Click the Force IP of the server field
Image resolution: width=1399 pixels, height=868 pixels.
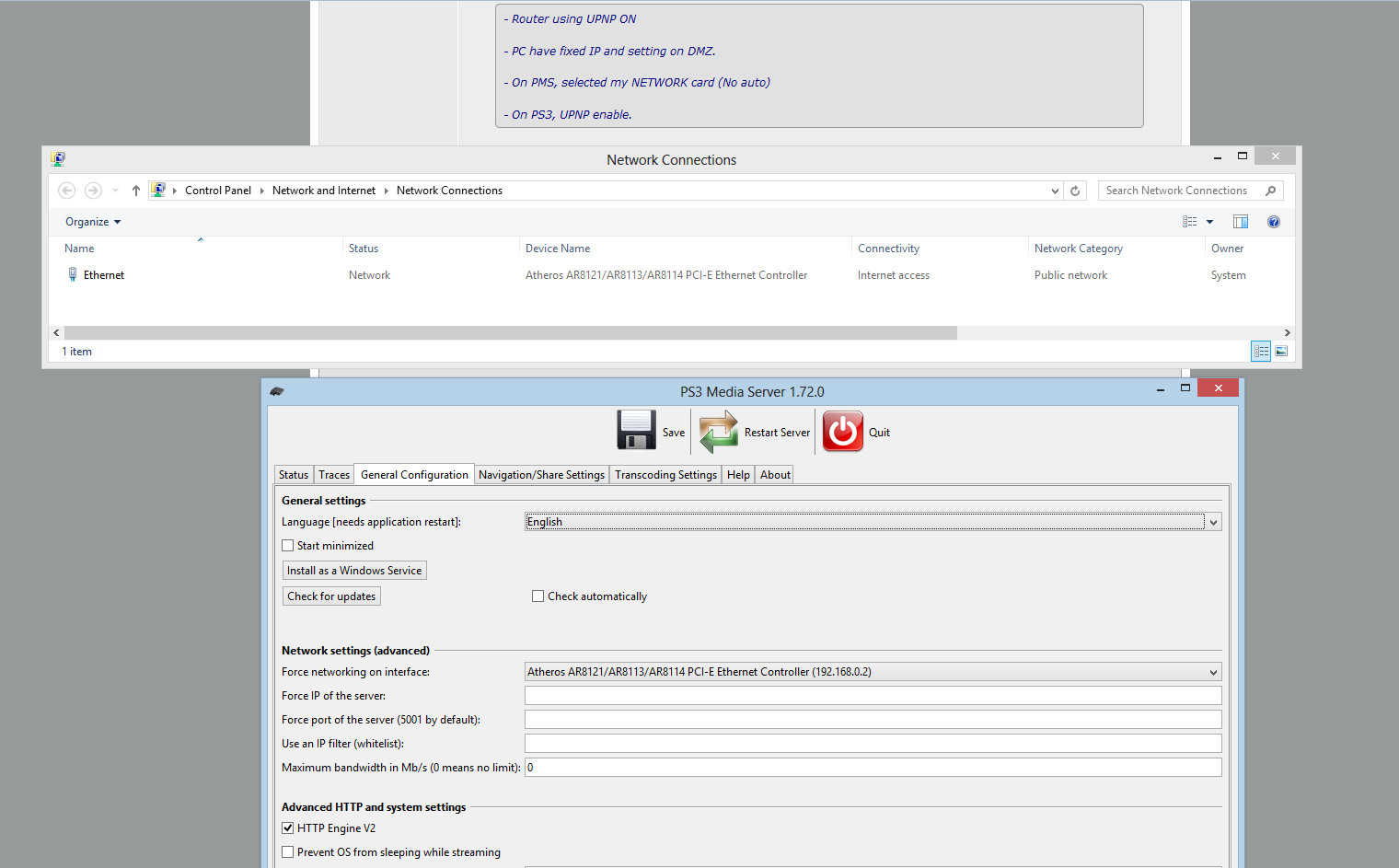(x=873, y=696)
